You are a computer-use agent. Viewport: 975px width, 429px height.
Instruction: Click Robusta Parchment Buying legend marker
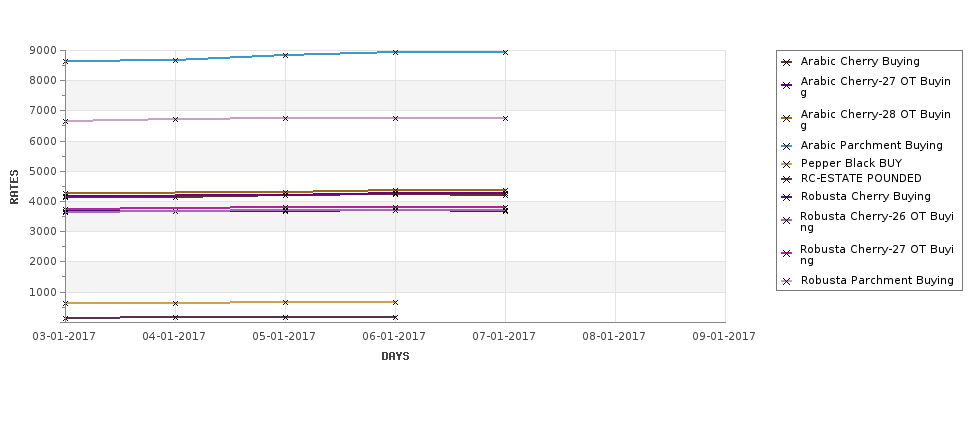click(787, 281)
